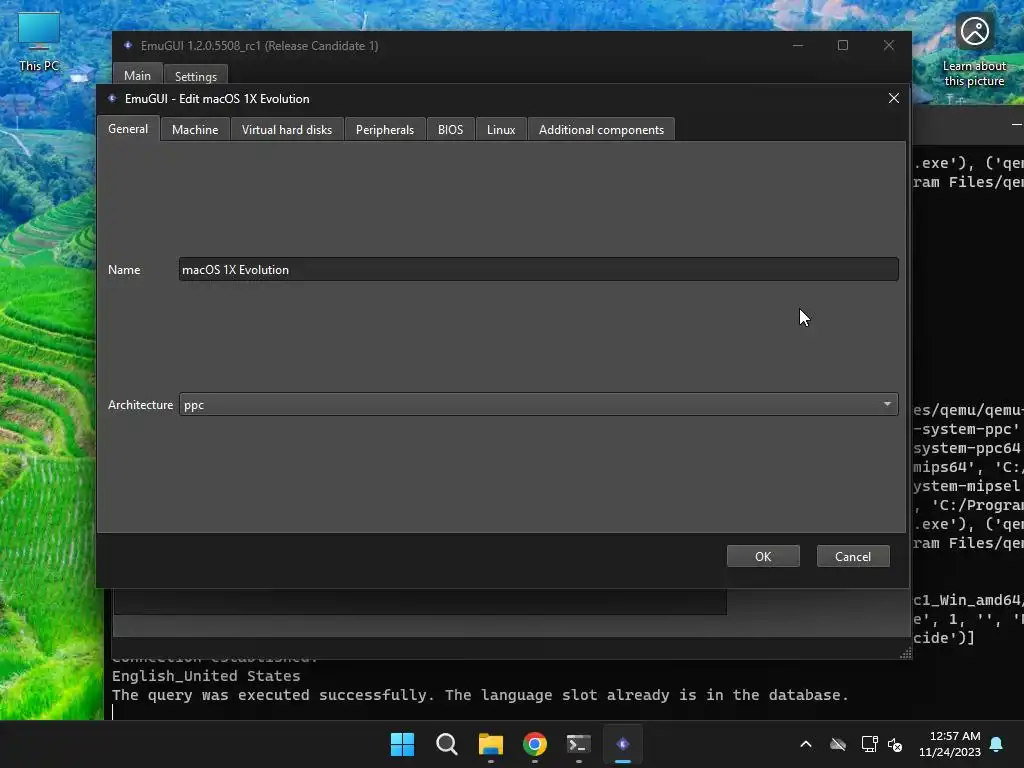Click the Cancel button
This screenshot has height=768, width=1024.
point(853,556)
